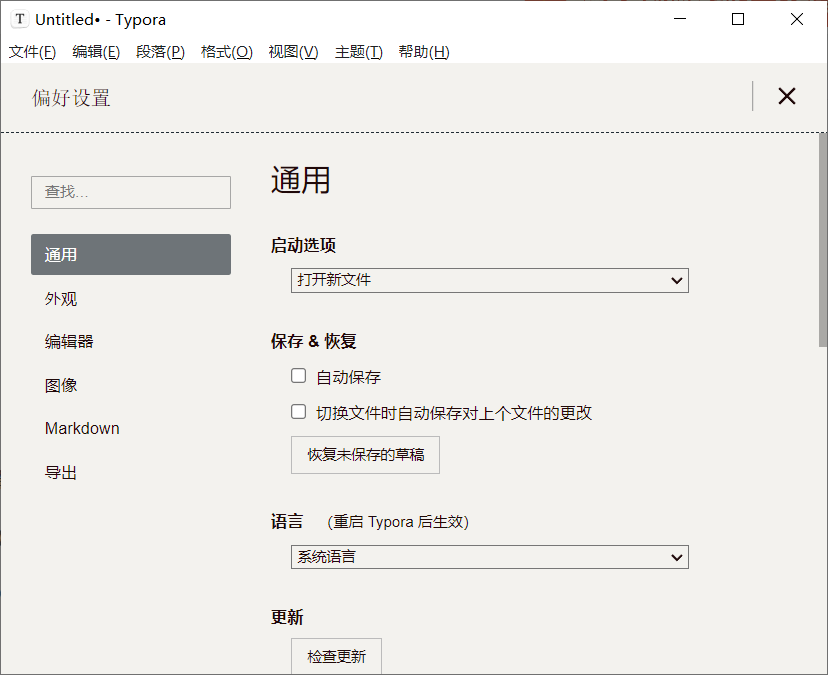Open the 主题(T) menu
The width and height of the screenshot is (828, 675).
point(359,52)
